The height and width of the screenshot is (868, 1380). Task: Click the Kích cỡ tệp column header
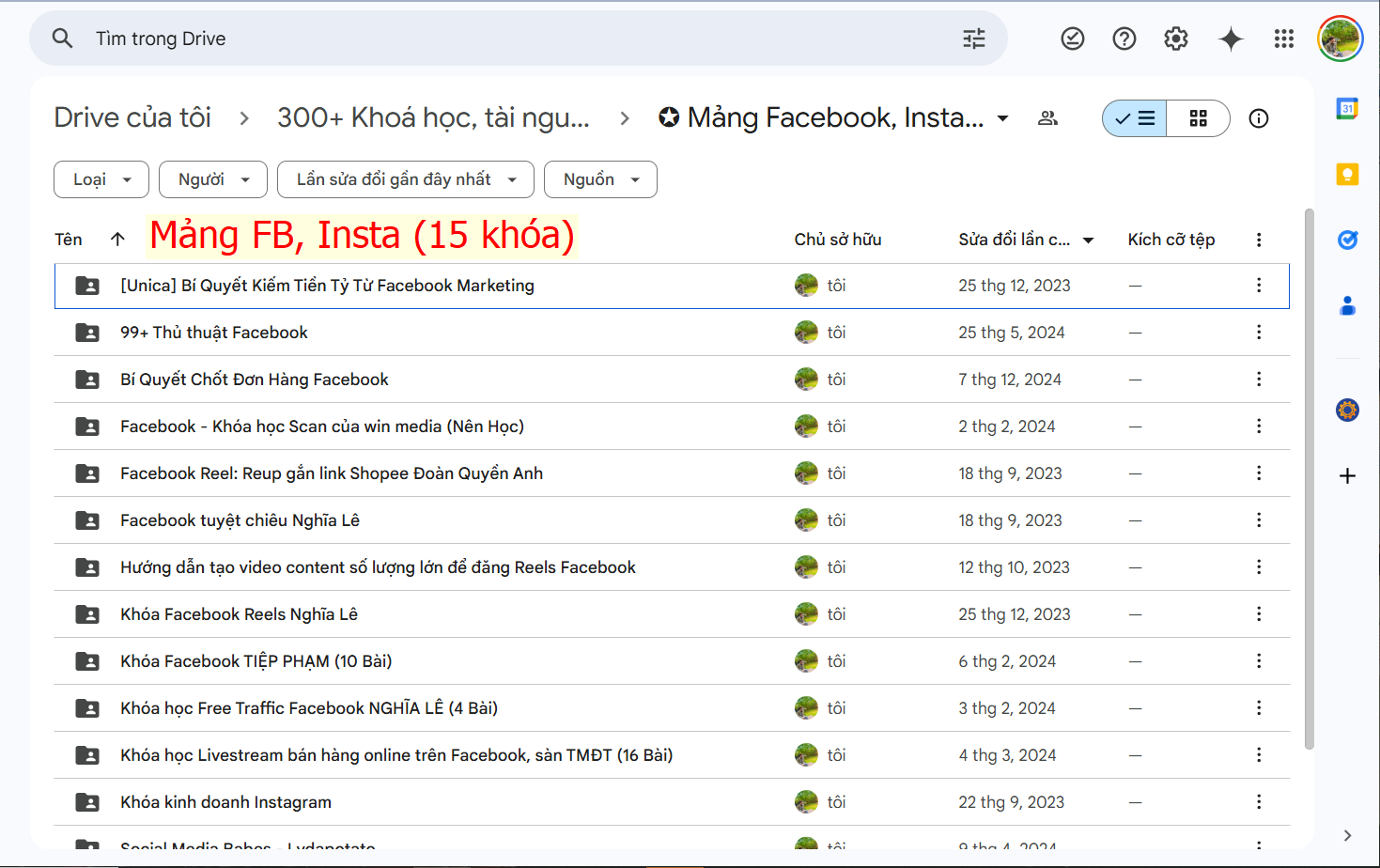click(x=1171, y=240)
